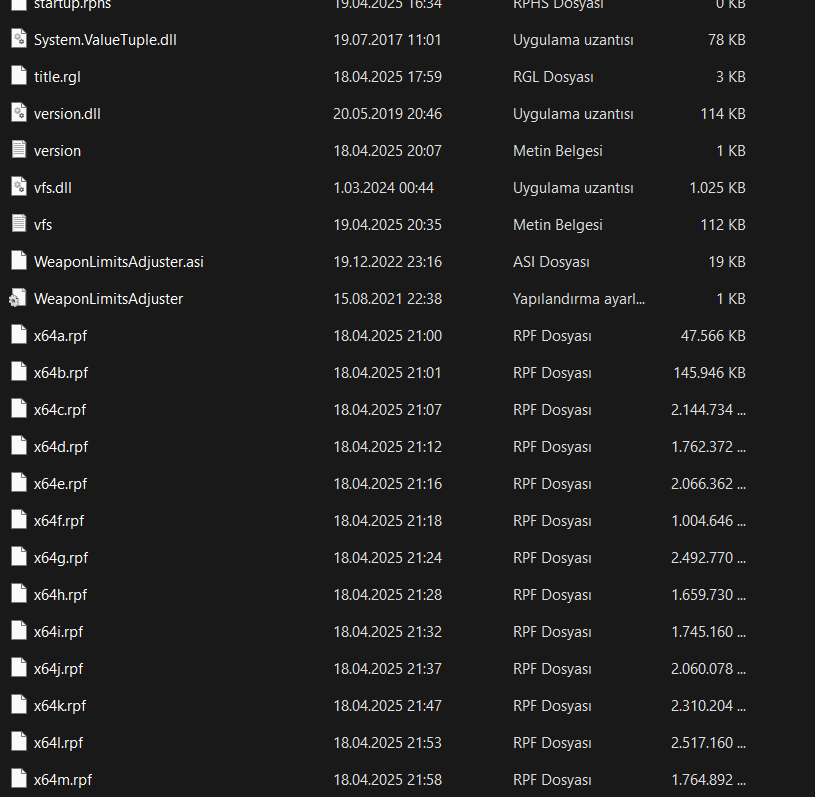Click the title.rgl file icon
Image resolution: width=815 pixels, height=797 pixels.
[18, 77]
